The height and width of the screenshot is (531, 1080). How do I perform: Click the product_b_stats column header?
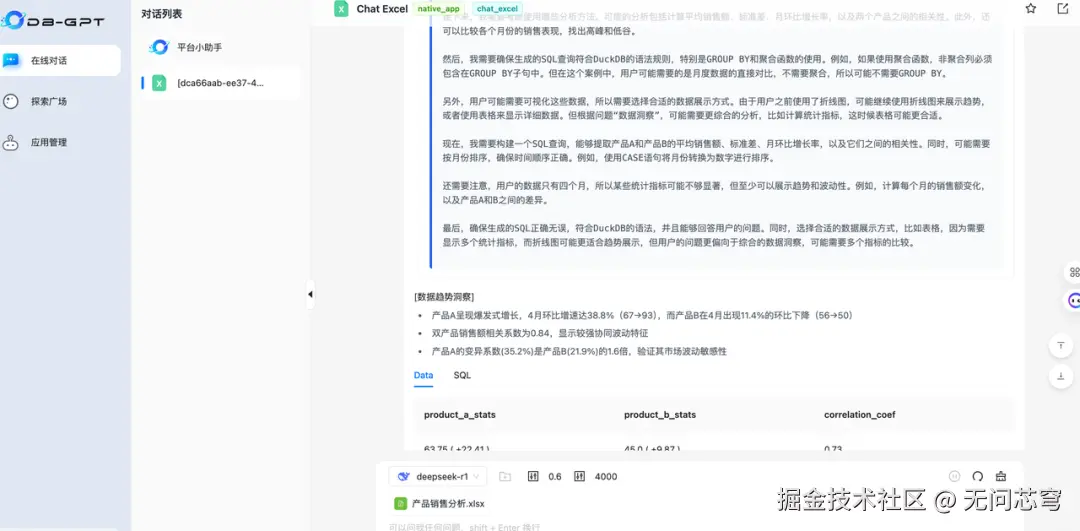pos(660,415)
